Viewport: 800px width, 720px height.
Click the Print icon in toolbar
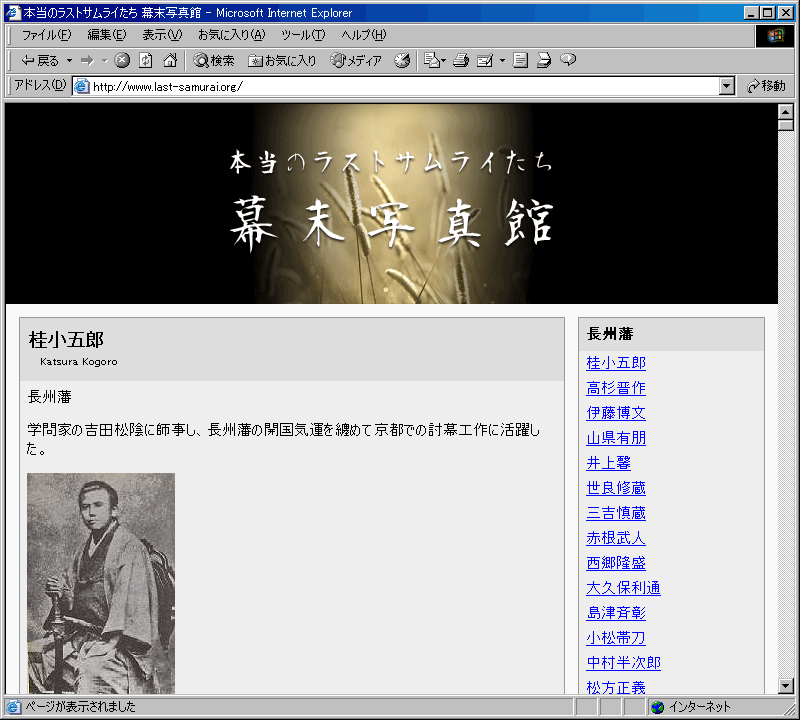coord(461,61)
